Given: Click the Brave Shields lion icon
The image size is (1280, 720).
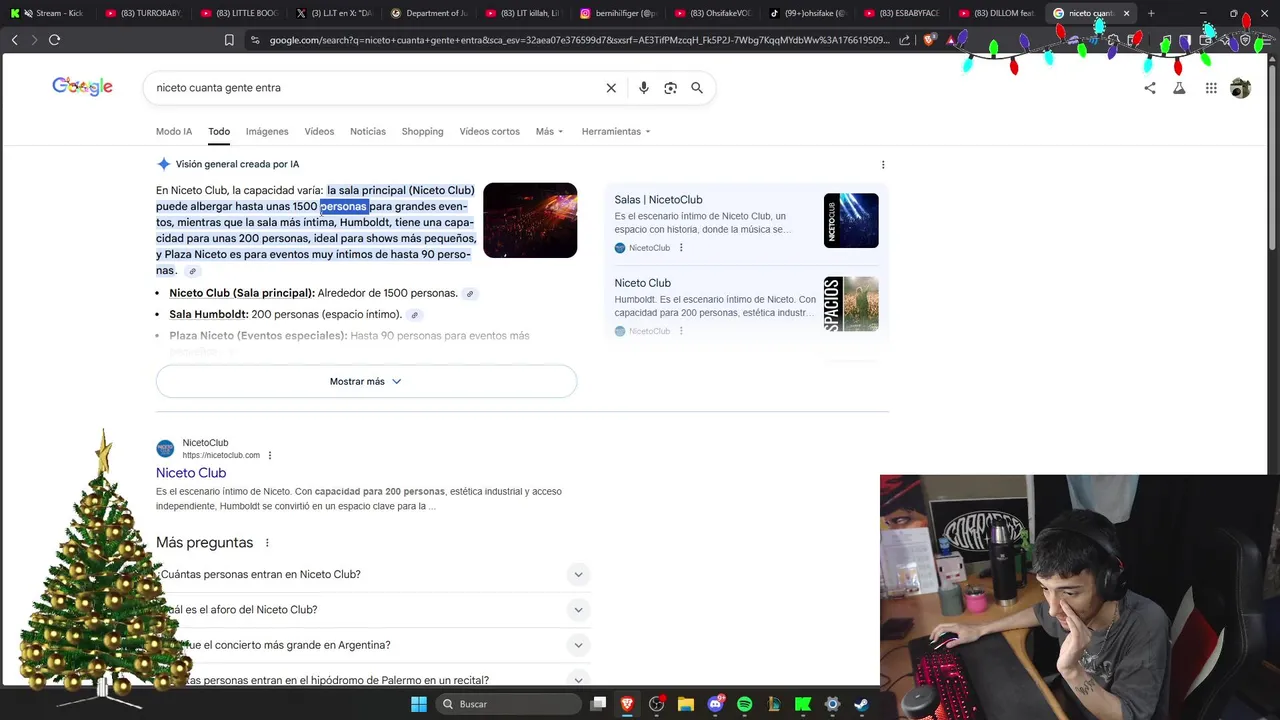Looking at the screenshot, I should (x=930, y=40).
